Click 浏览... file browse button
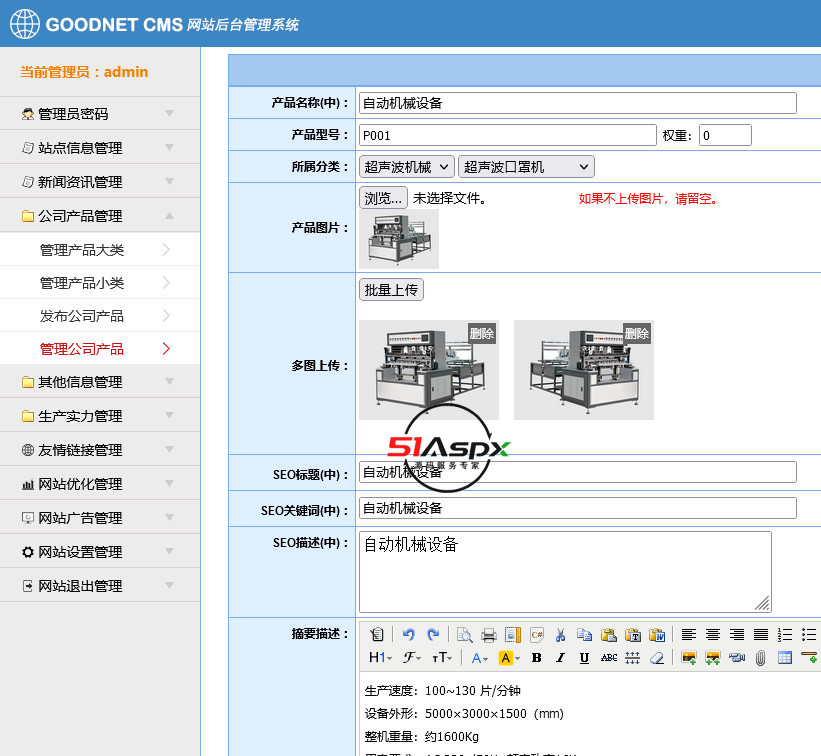Screen dimensions: 821x756 click(383, 198)
